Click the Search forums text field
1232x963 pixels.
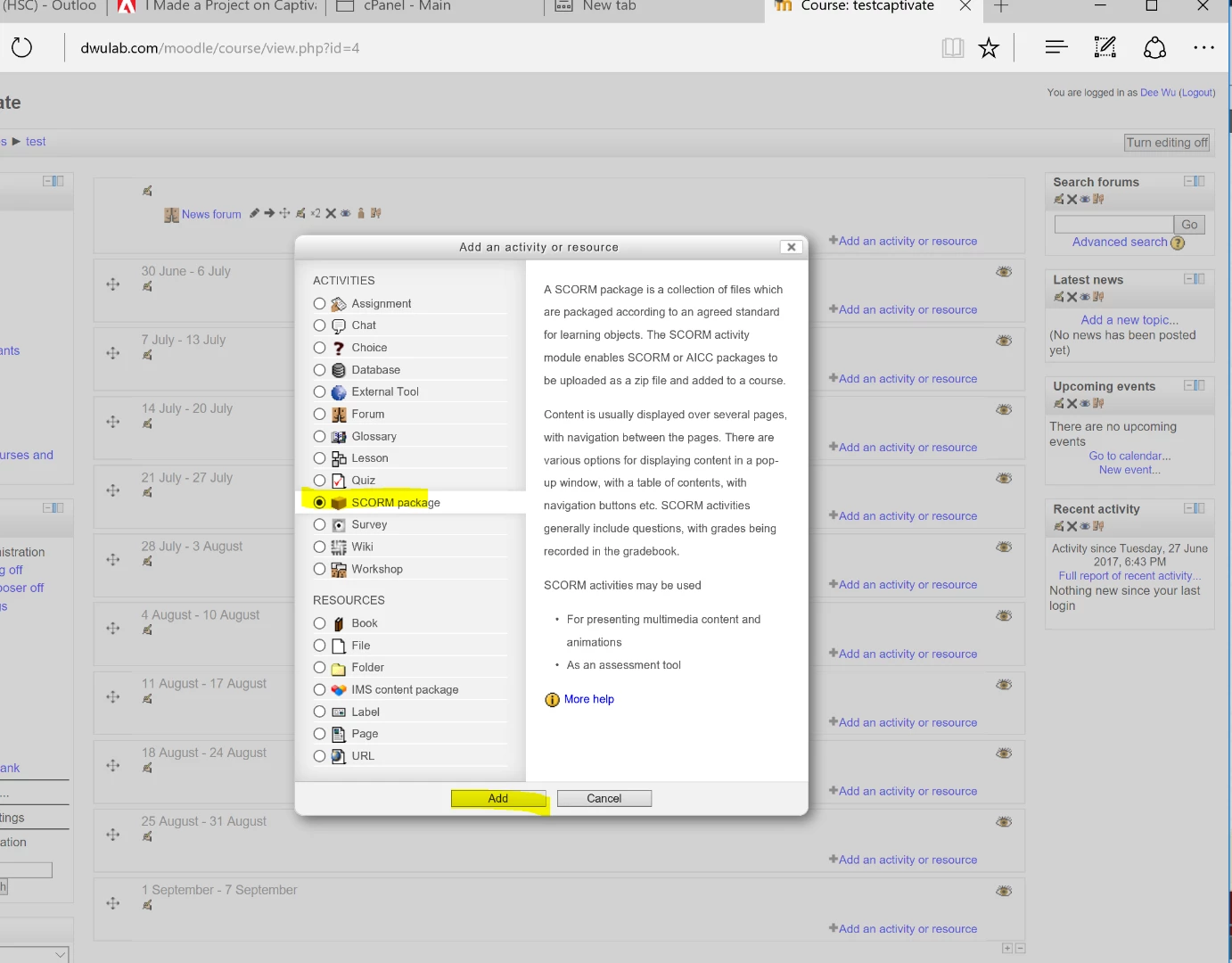point(1113,225)
